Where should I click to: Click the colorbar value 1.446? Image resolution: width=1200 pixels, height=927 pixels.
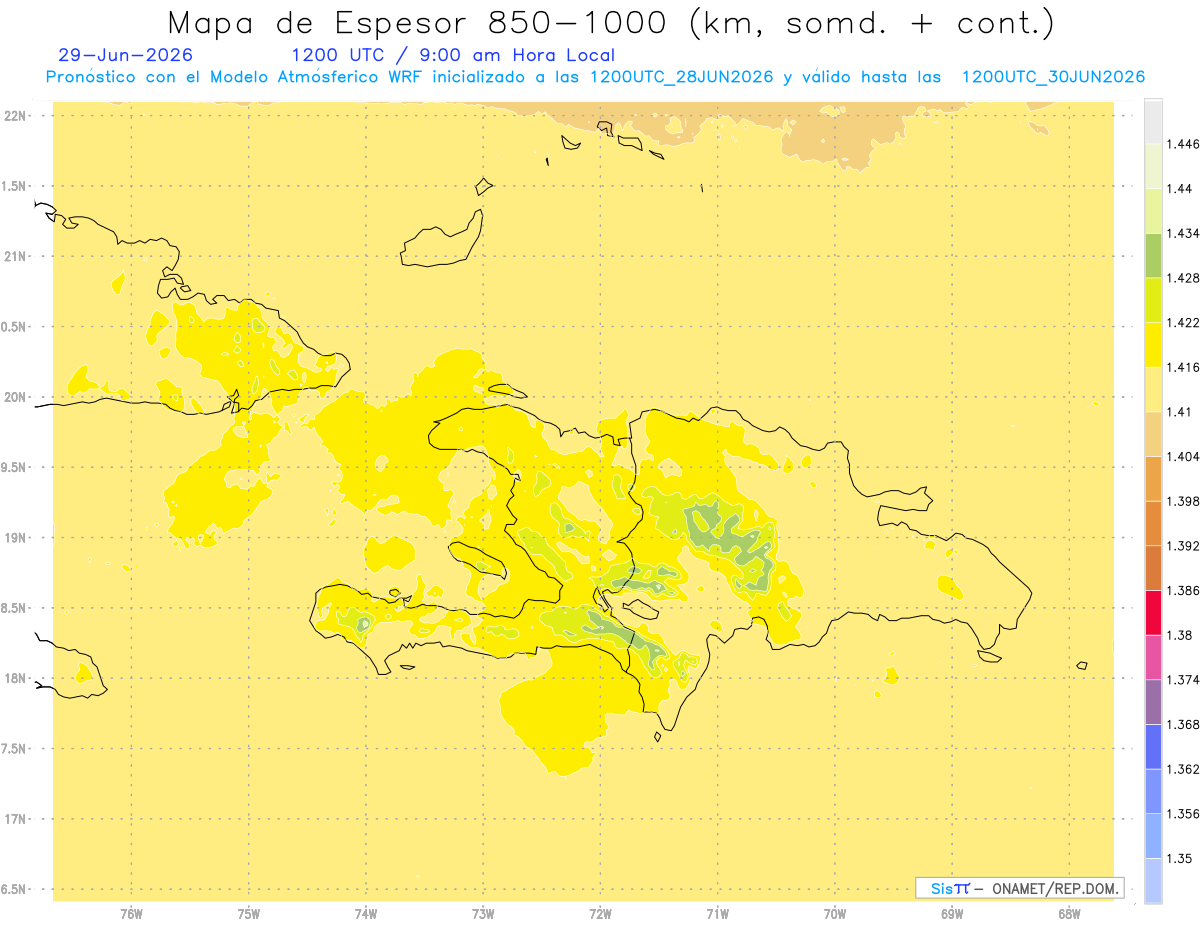[1185, 144]
